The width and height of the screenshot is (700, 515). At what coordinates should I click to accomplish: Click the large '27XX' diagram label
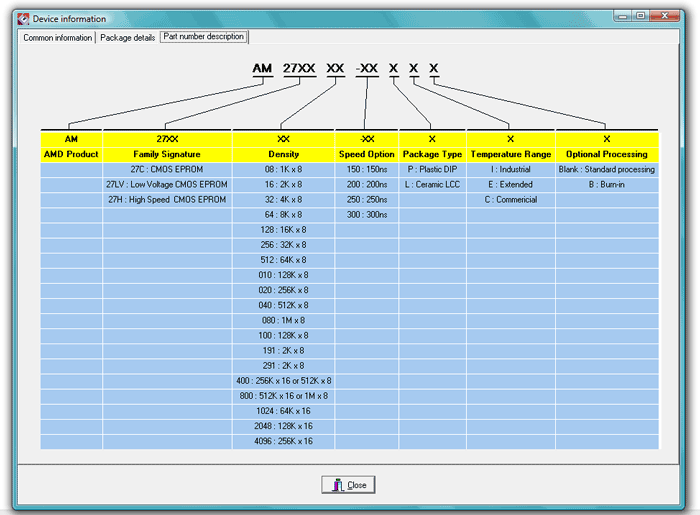tap(299, 68)
